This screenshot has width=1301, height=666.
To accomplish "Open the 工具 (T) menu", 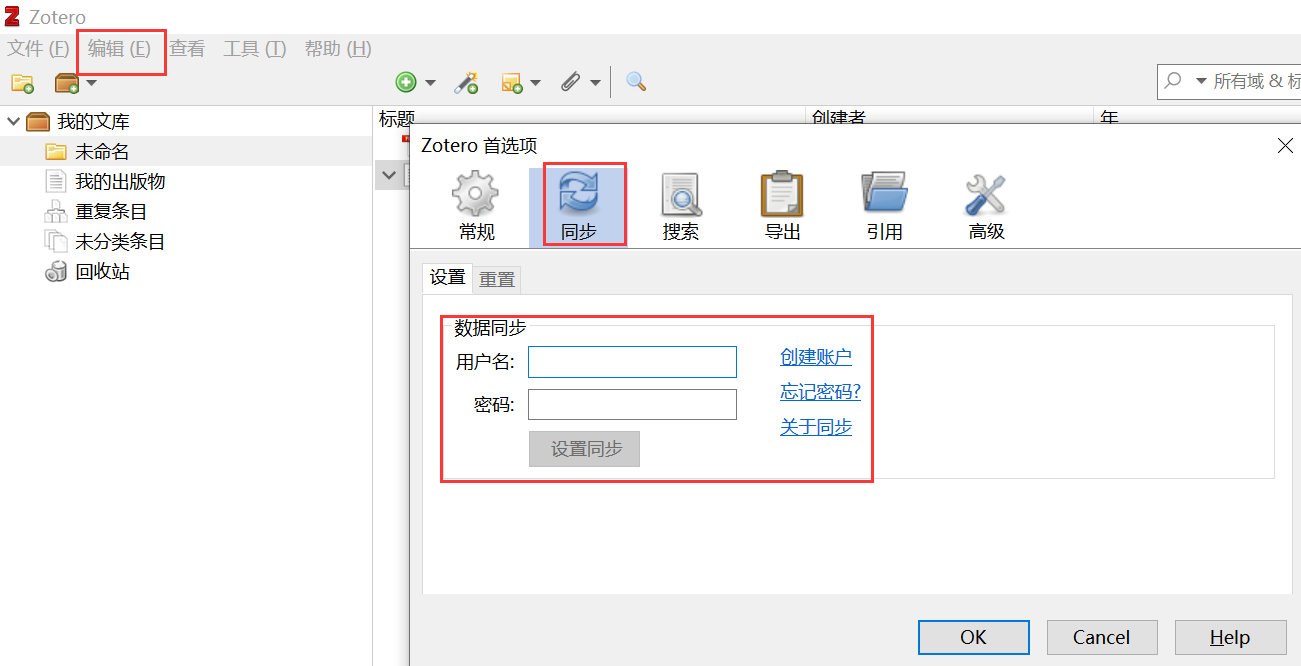I will (x=255, y=49).
